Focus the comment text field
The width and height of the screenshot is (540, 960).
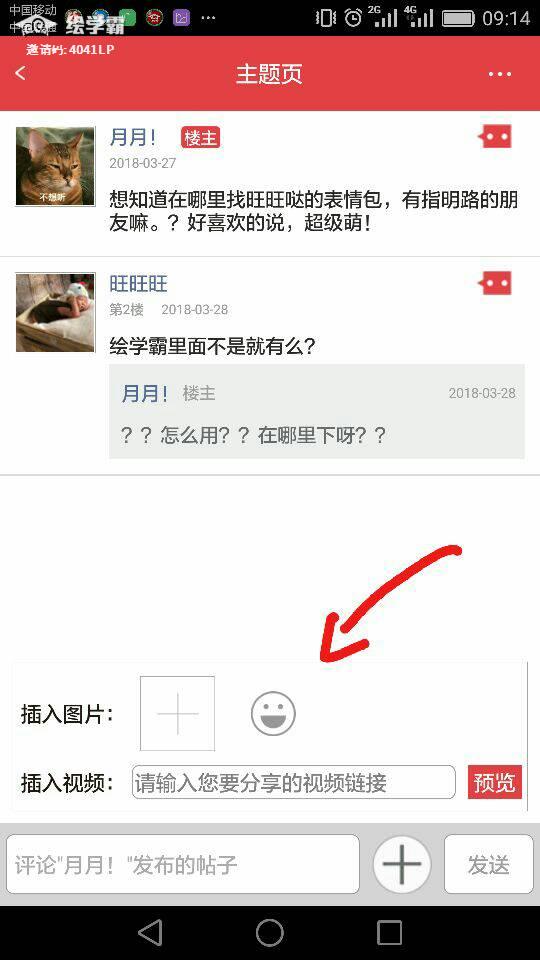[x=182, y=864]
